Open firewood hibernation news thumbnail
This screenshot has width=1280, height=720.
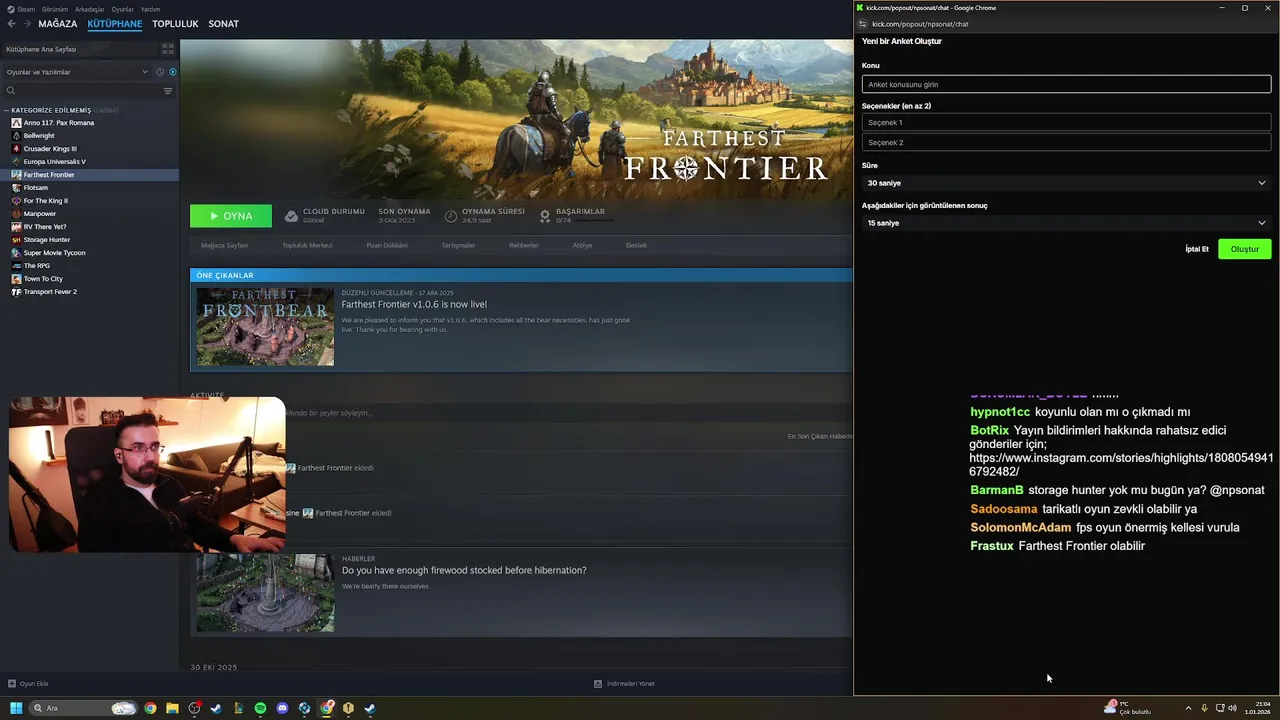pyautogui.click(x=265, y=593)
